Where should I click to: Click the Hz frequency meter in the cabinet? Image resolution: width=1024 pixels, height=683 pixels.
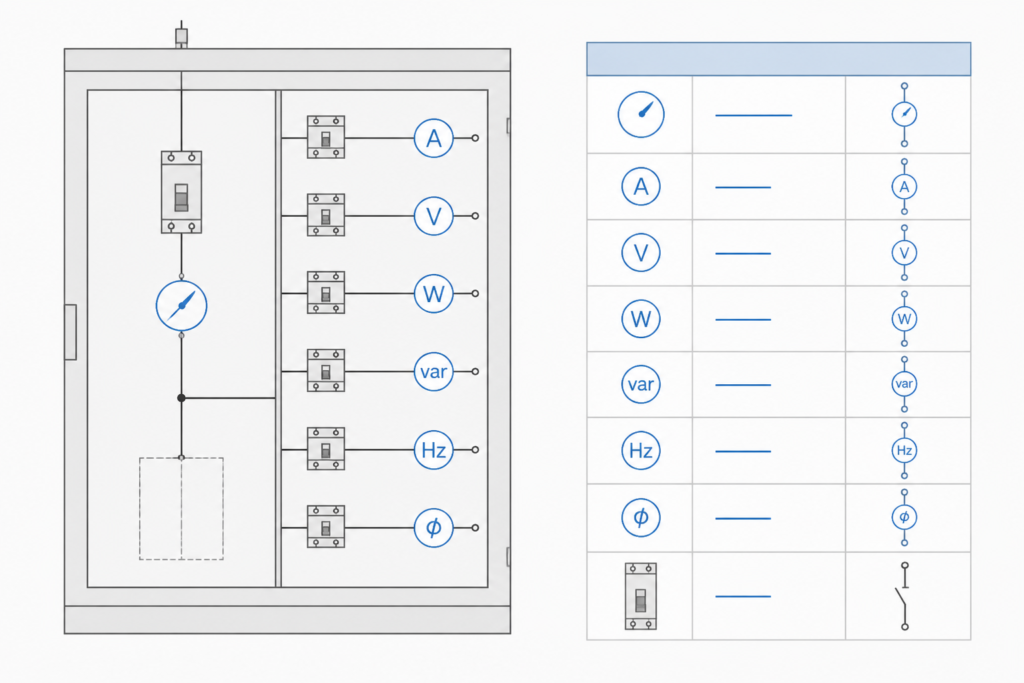(434, 450)
